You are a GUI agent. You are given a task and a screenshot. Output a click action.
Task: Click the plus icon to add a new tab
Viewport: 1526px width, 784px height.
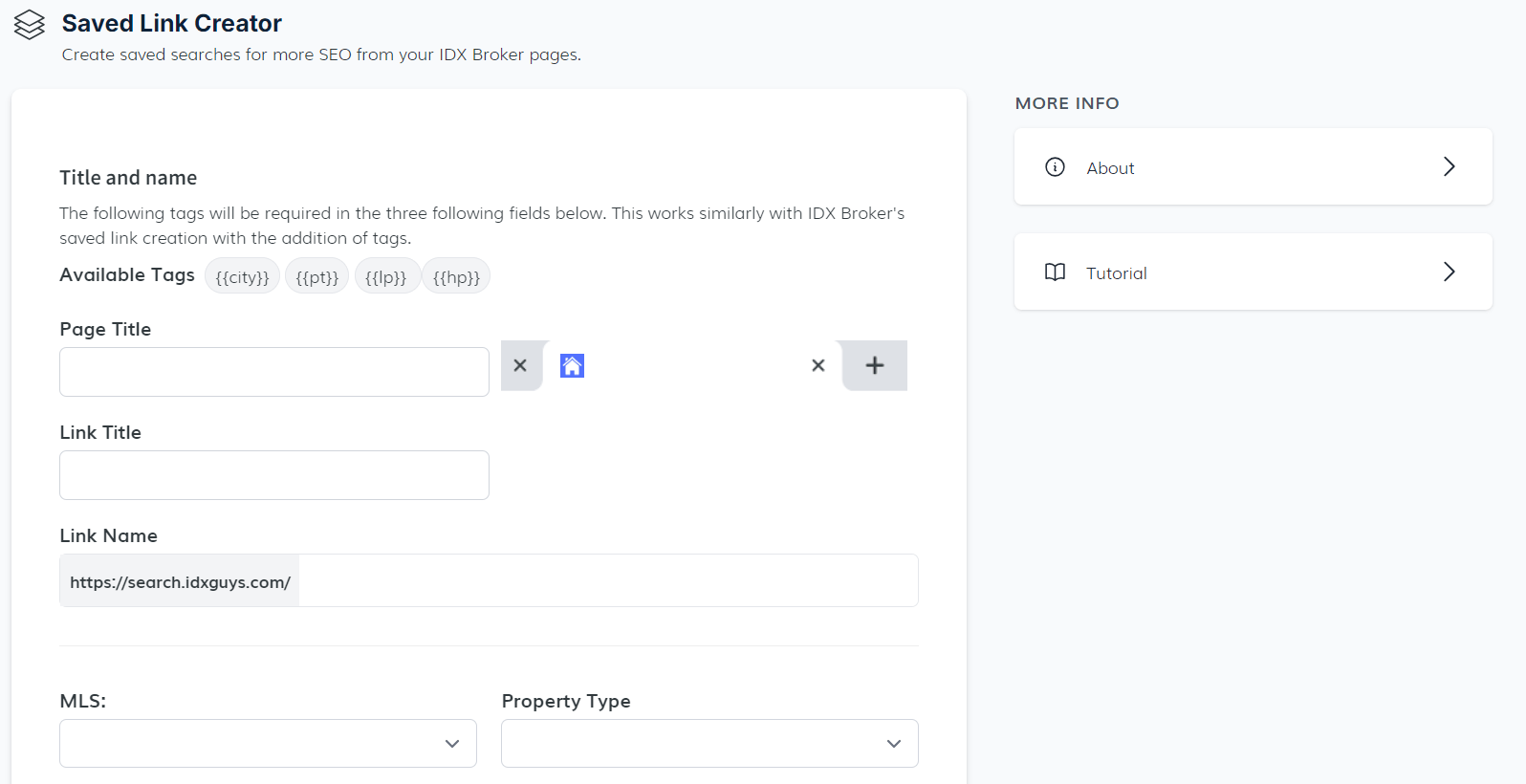coord(874,365)
